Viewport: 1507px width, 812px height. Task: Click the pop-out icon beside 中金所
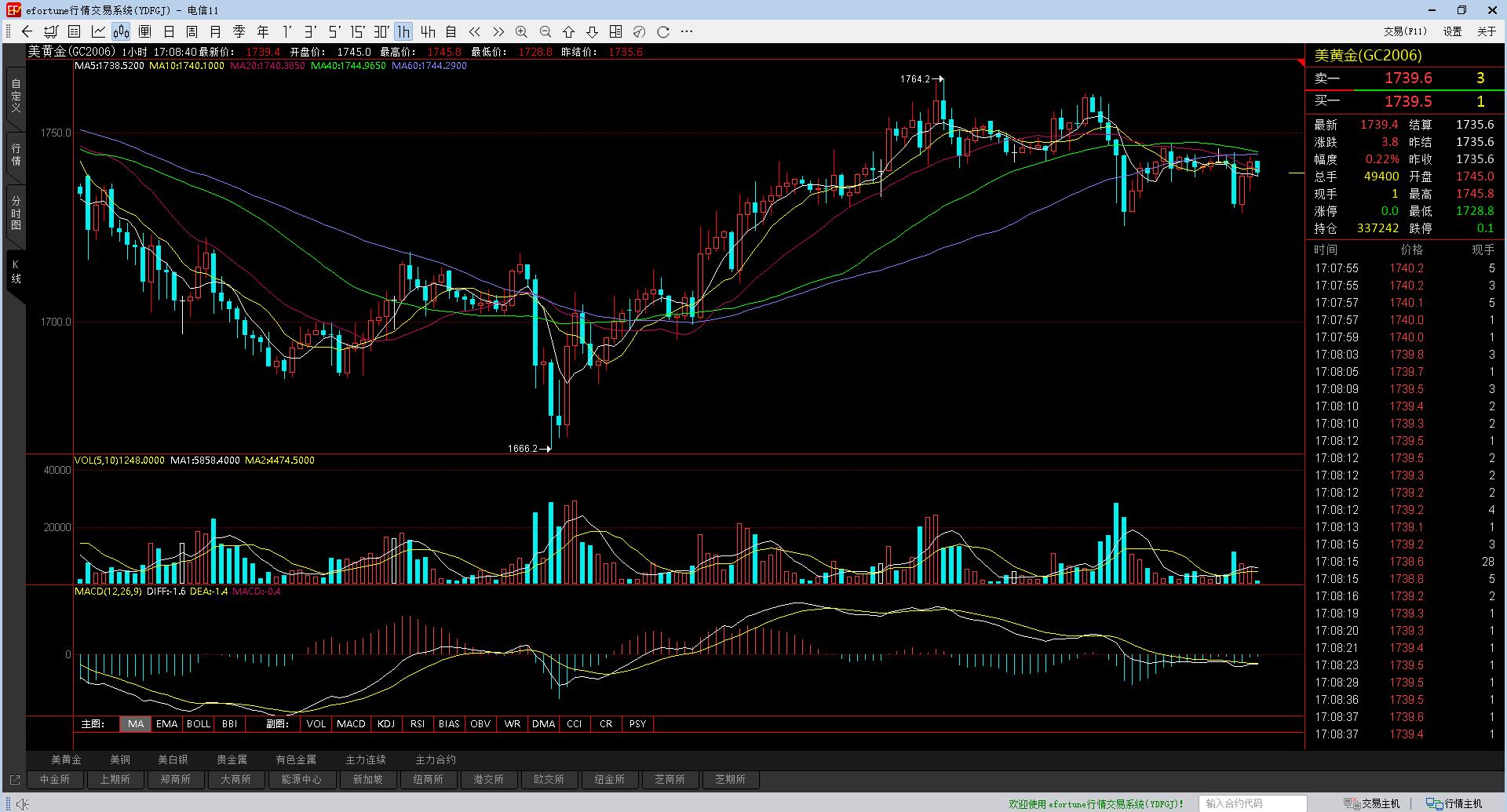14,780
